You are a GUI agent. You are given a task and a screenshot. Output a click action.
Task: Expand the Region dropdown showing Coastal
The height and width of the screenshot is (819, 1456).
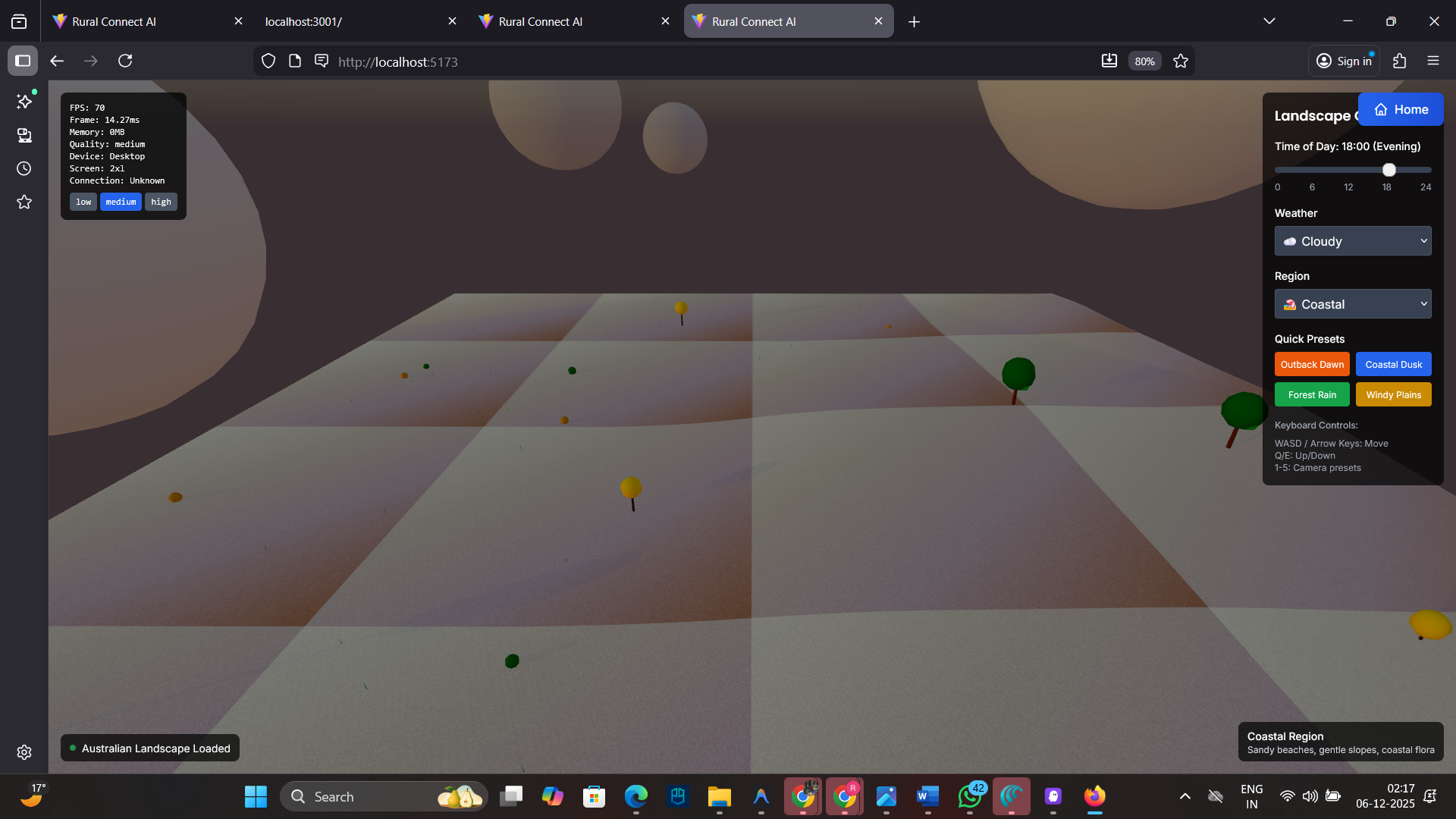click(1352, 304)
